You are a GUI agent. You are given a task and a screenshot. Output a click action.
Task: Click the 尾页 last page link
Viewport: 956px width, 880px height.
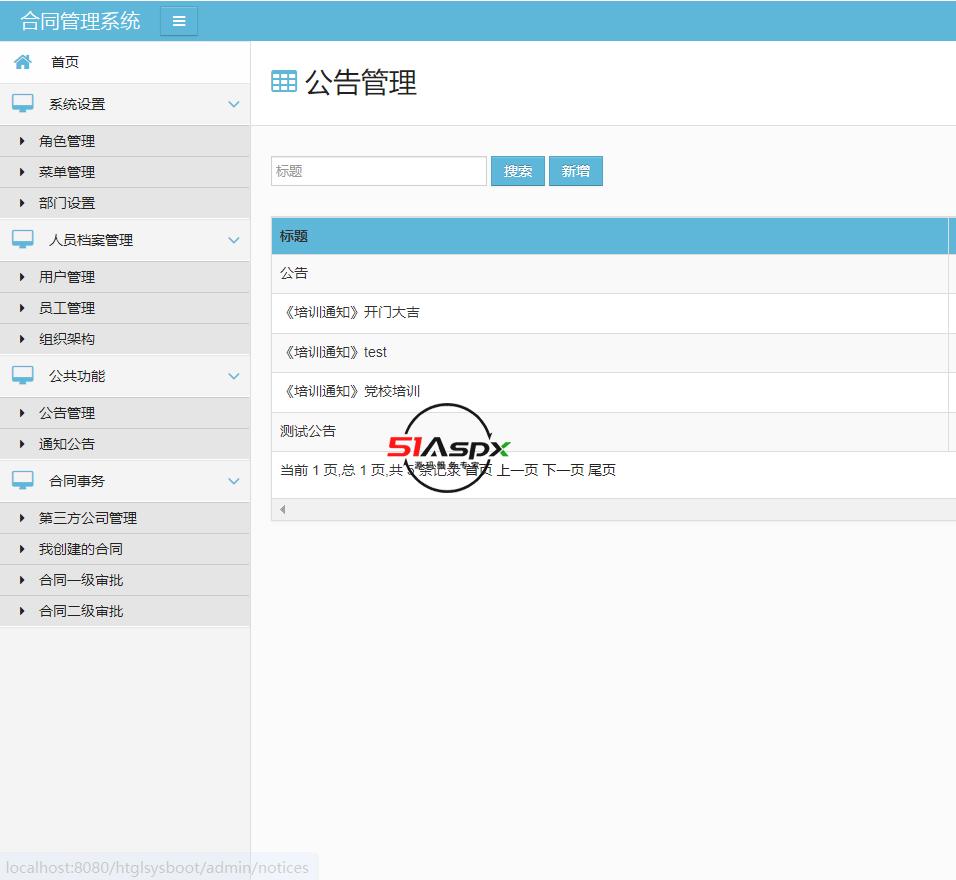pos(602,470)
